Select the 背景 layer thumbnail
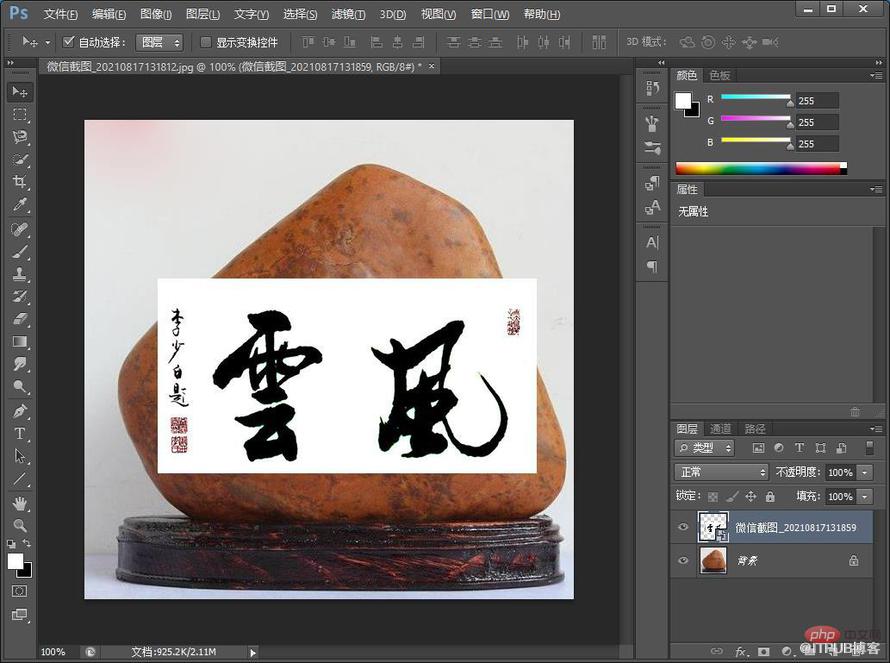890x663 pixels. (713, 560)
